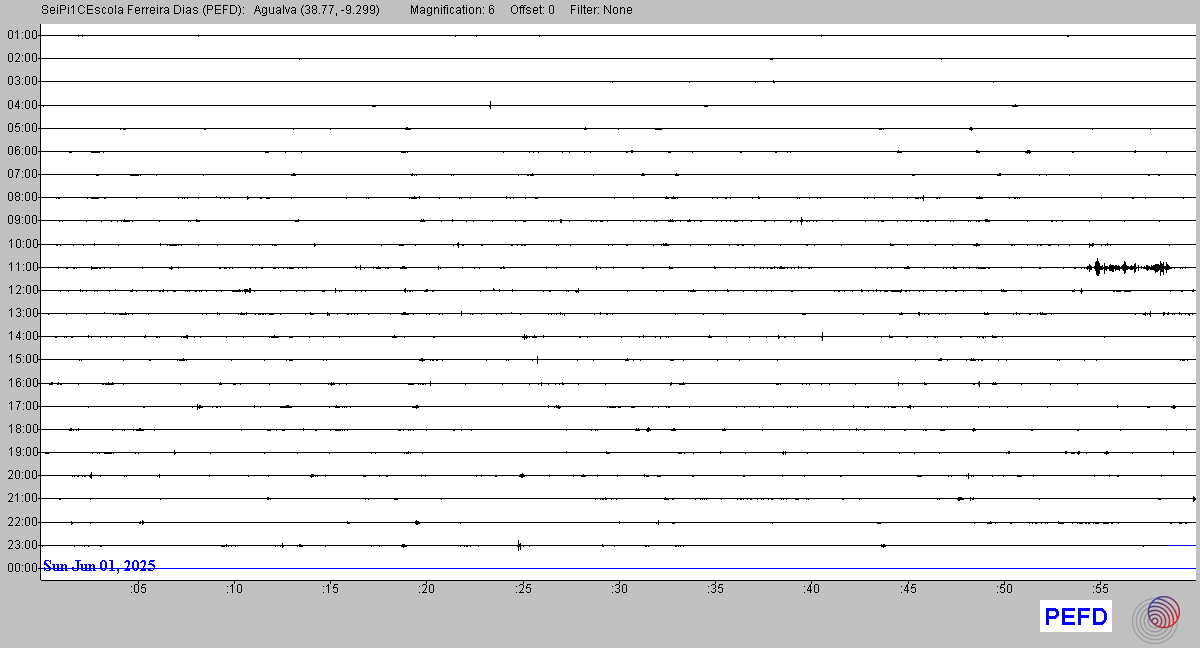Click the 07:00 hour label

[22, 174]
